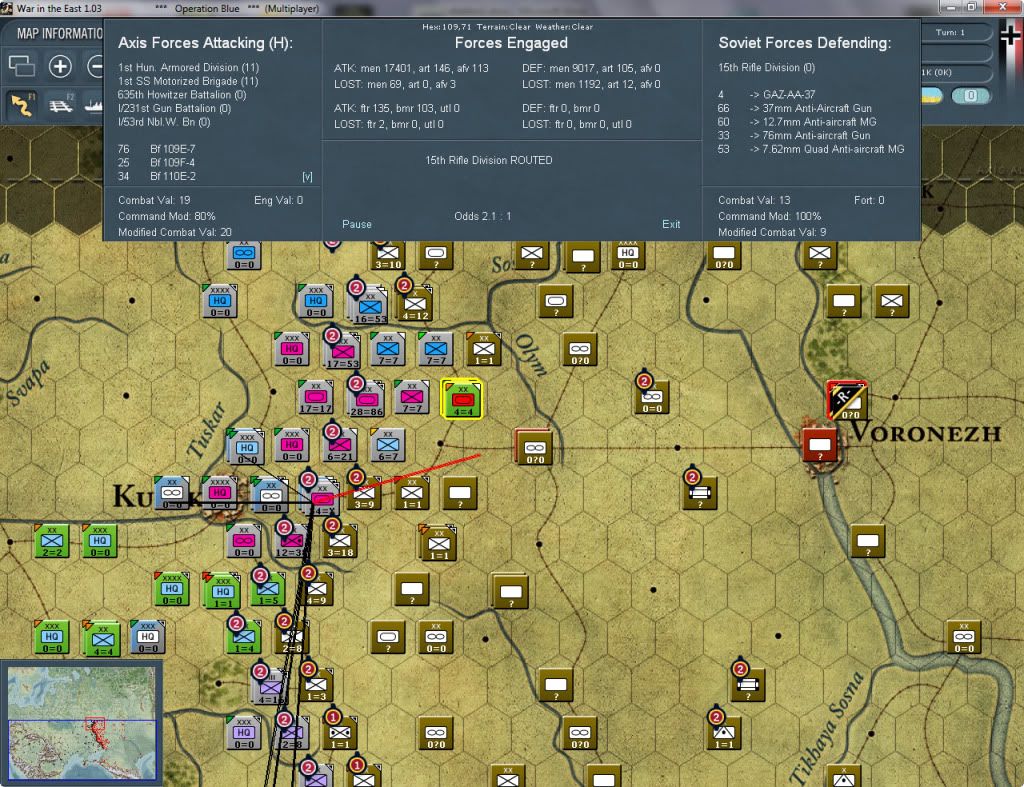Viewport: 1024px width, 787px height.
Task: Select the pink 6=21 unit counter
Action: pyautogui.click(x=340, y=445)
